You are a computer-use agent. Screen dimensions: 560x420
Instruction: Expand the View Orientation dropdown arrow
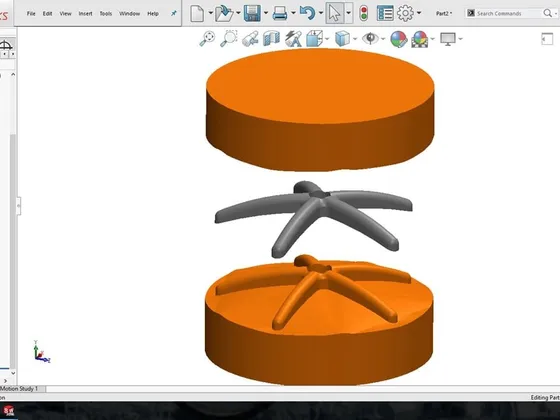pos(327,39)
